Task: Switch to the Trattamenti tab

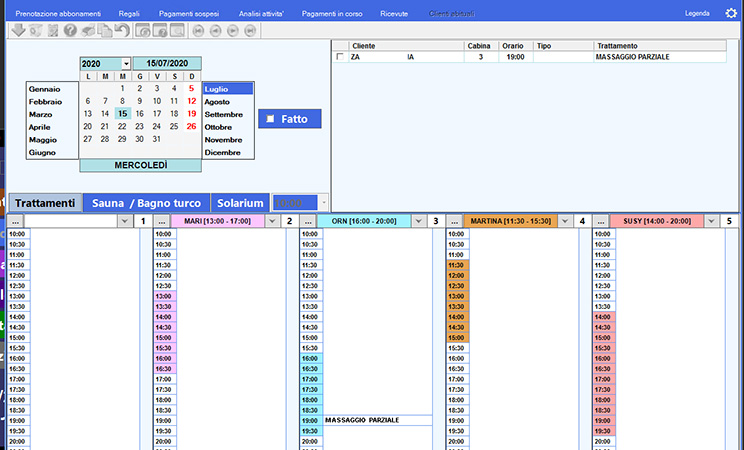Action: point(45,203)
